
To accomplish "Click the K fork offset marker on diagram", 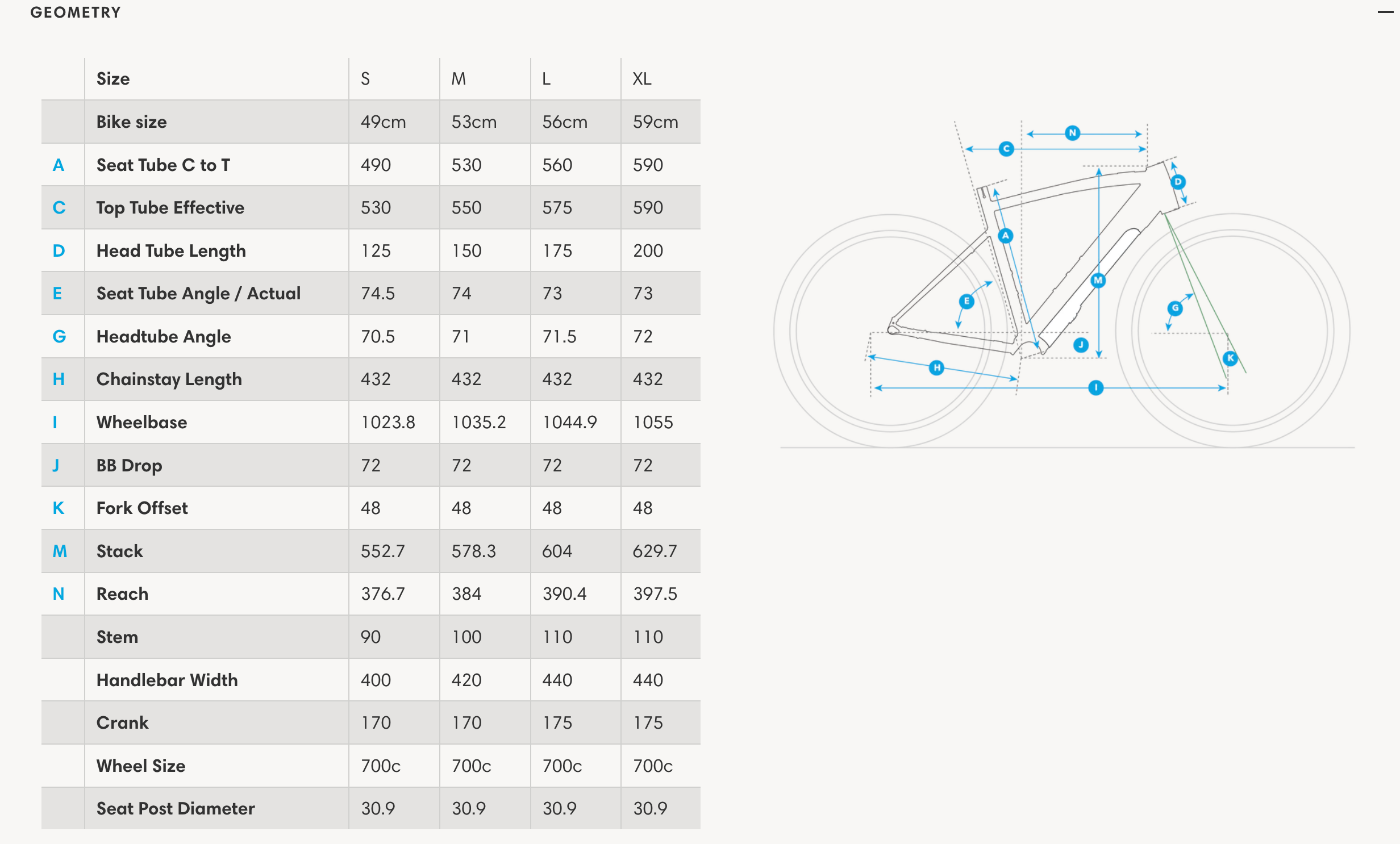I will 1231,358.
